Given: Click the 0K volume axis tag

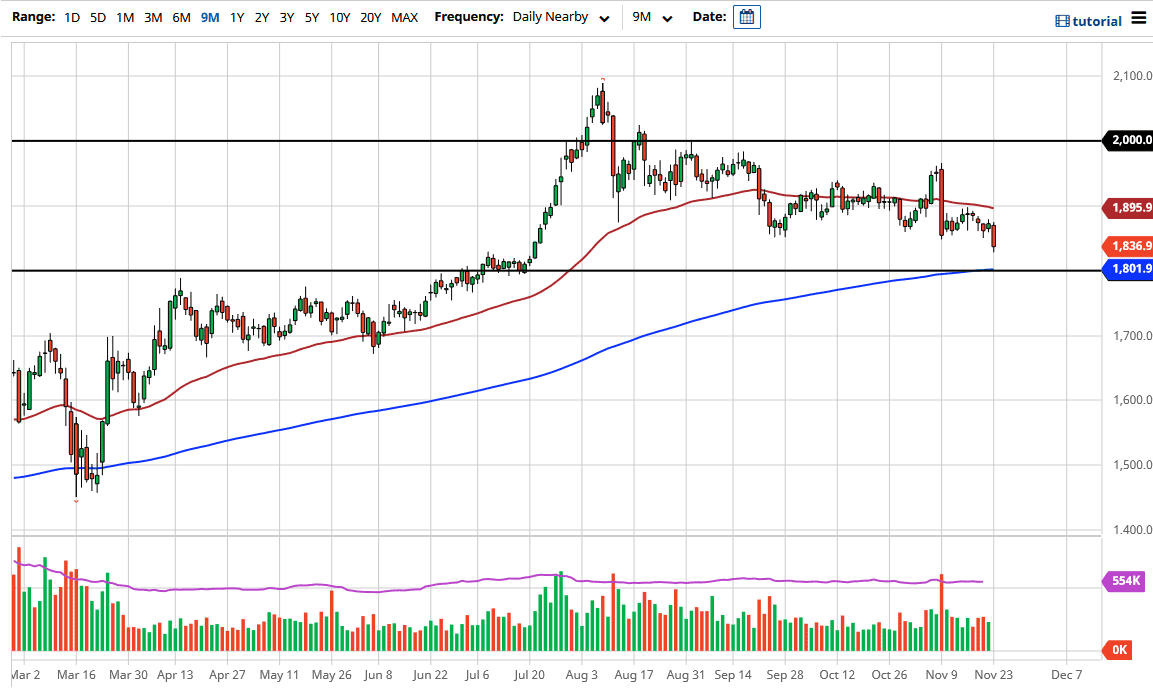Looking at the screenshot, I should pyautogui.click(x=1119, y=650).
